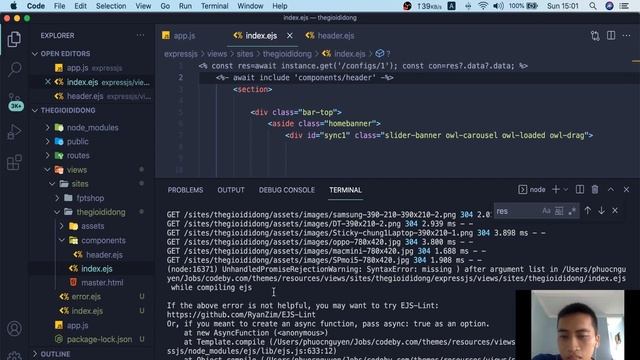Toggle regular expression in terminal find
This screenshot has width=640, height=360.
pos(572,211)
